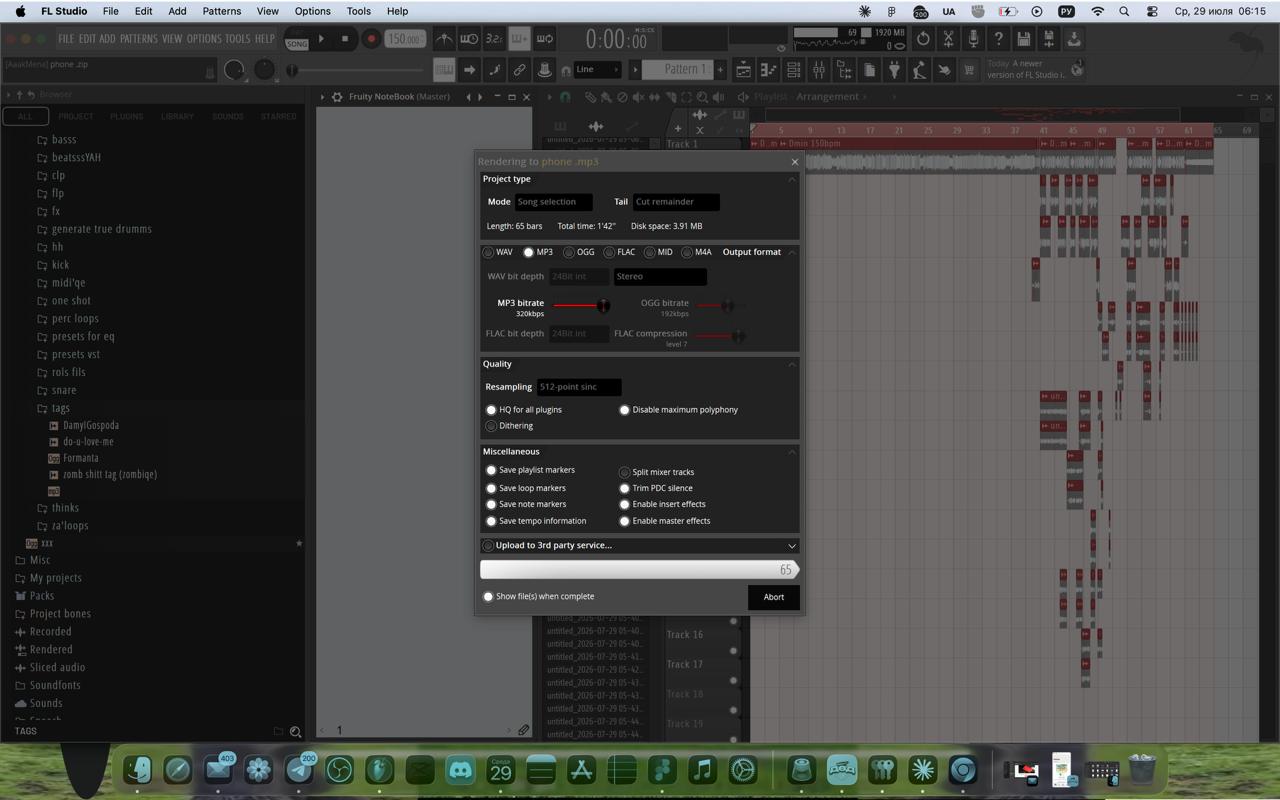Click the Abort button
1280x800 pixels.
[x=774, y=597]
